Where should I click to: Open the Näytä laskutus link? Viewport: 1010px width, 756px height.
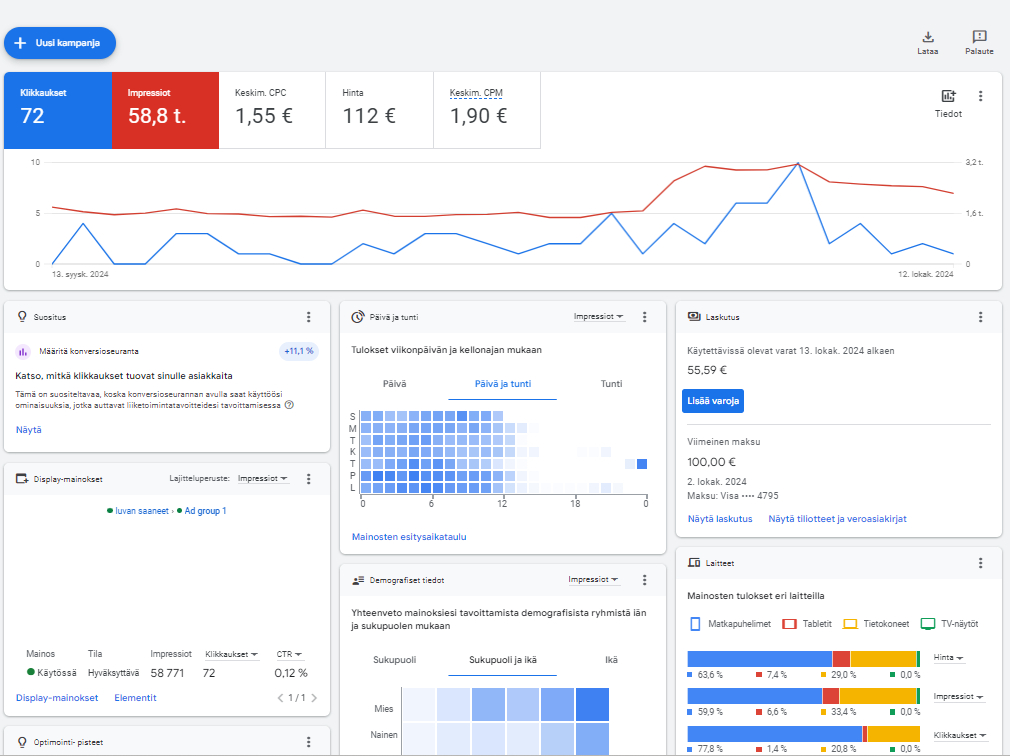click(x=719, y=519)
